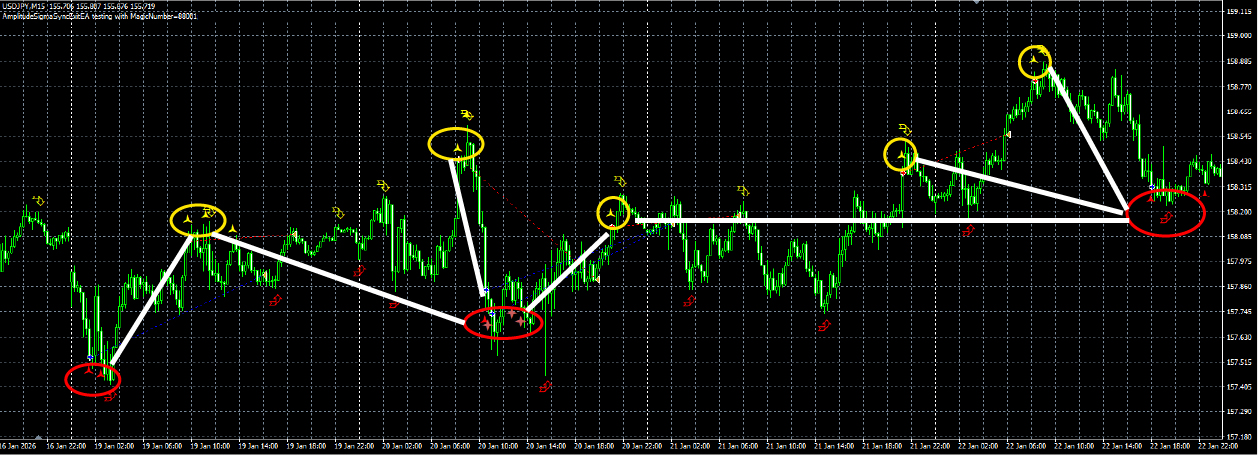Click the 19 Jan 02:00 time label
The image size is (1258, 455).
(x=114, y=446)
